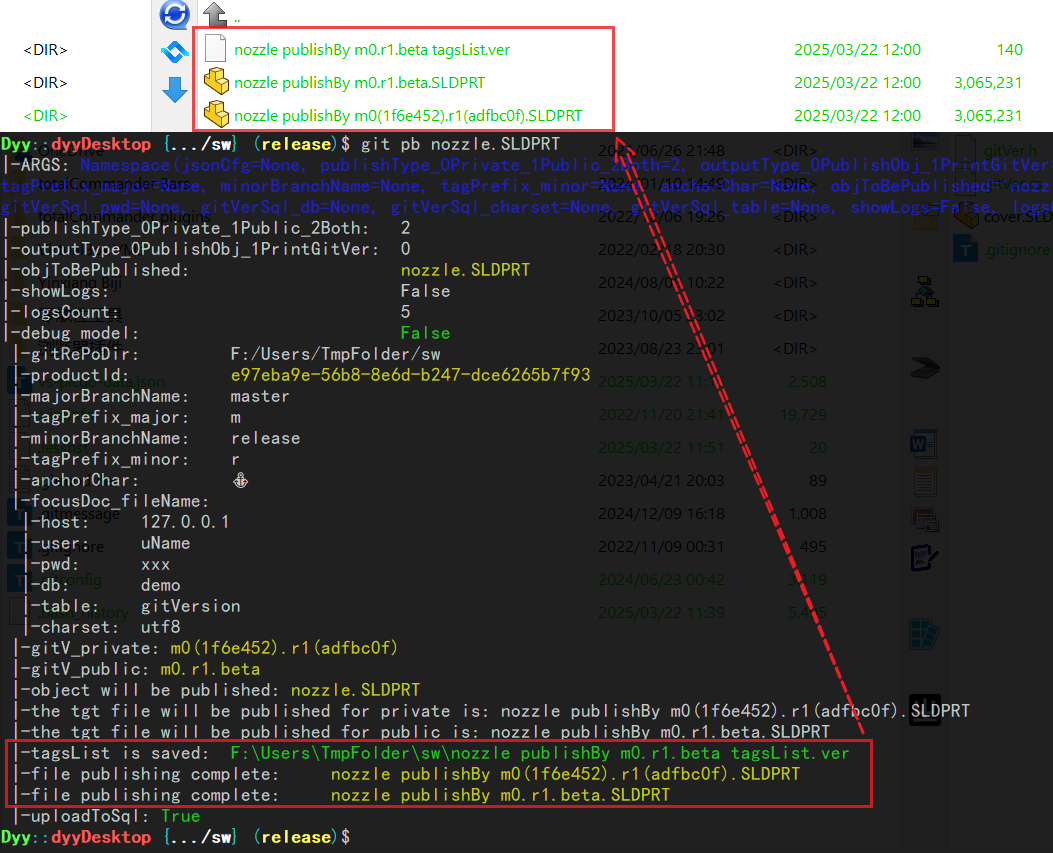The image size is (1053, 853).
Task: Click the cover.SLDPRT yellow part icon
Action: click(965, 217)
